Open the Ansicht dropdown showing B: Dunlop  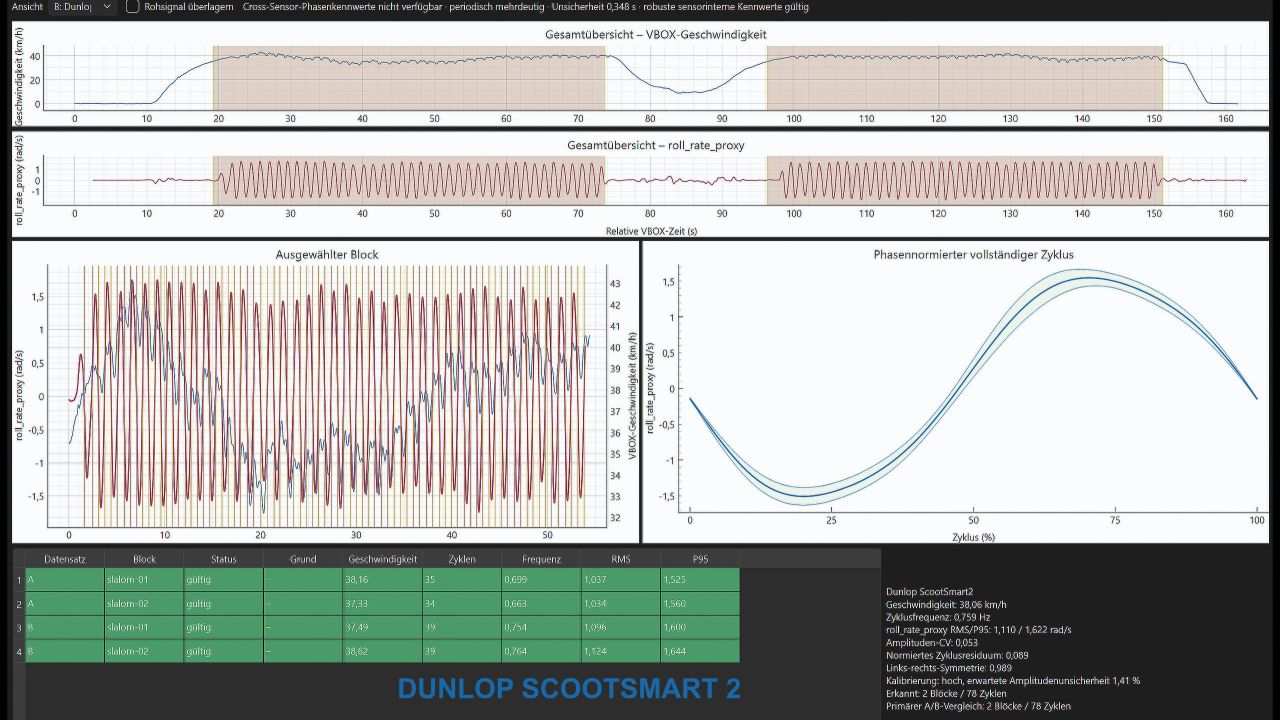click(x=83, y=7)
